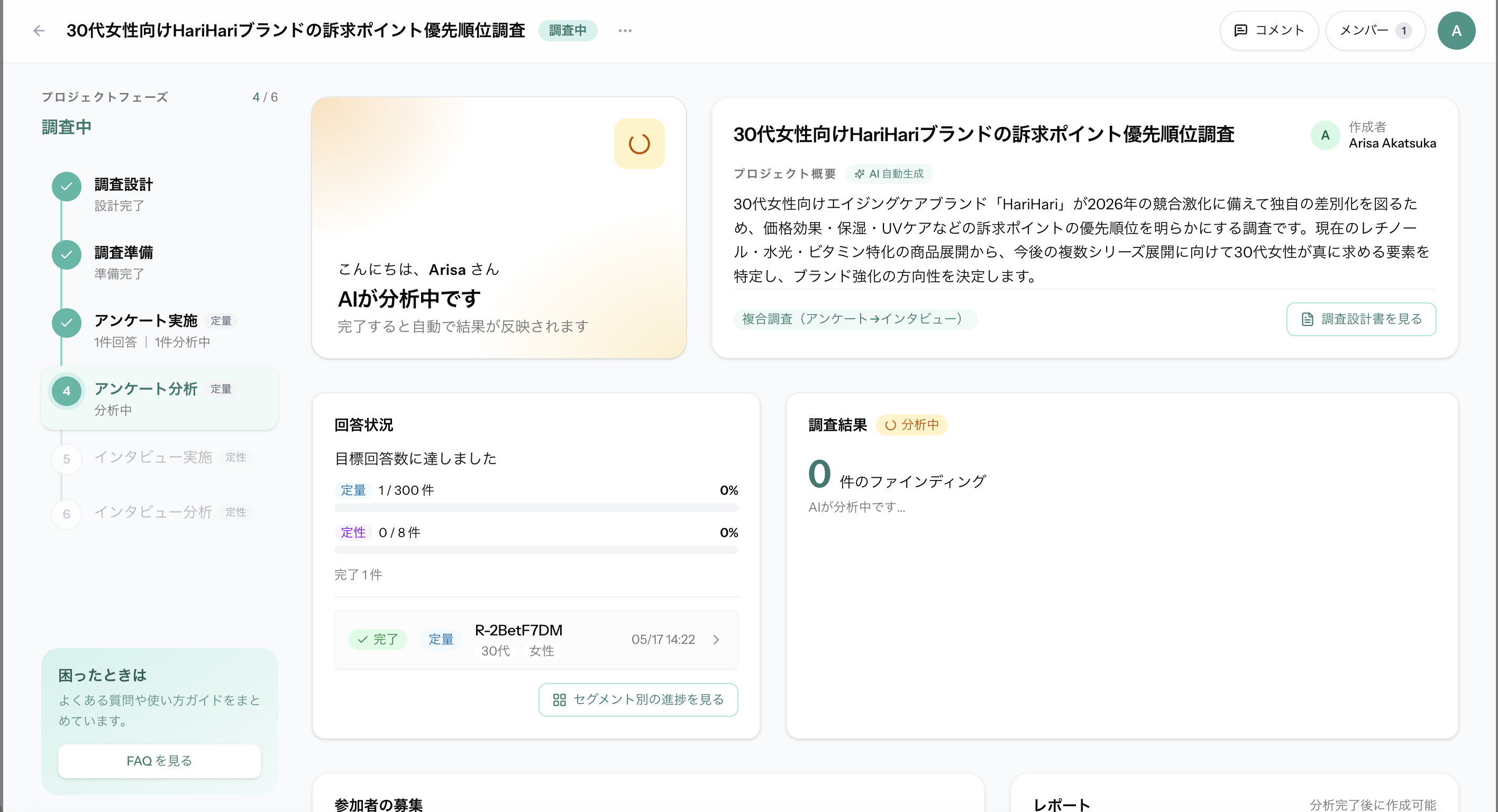Click the 定性 progress bar 0/8
Viewport: 1498px width, 812px height.
pyautogui.click(x=536, y=550)
